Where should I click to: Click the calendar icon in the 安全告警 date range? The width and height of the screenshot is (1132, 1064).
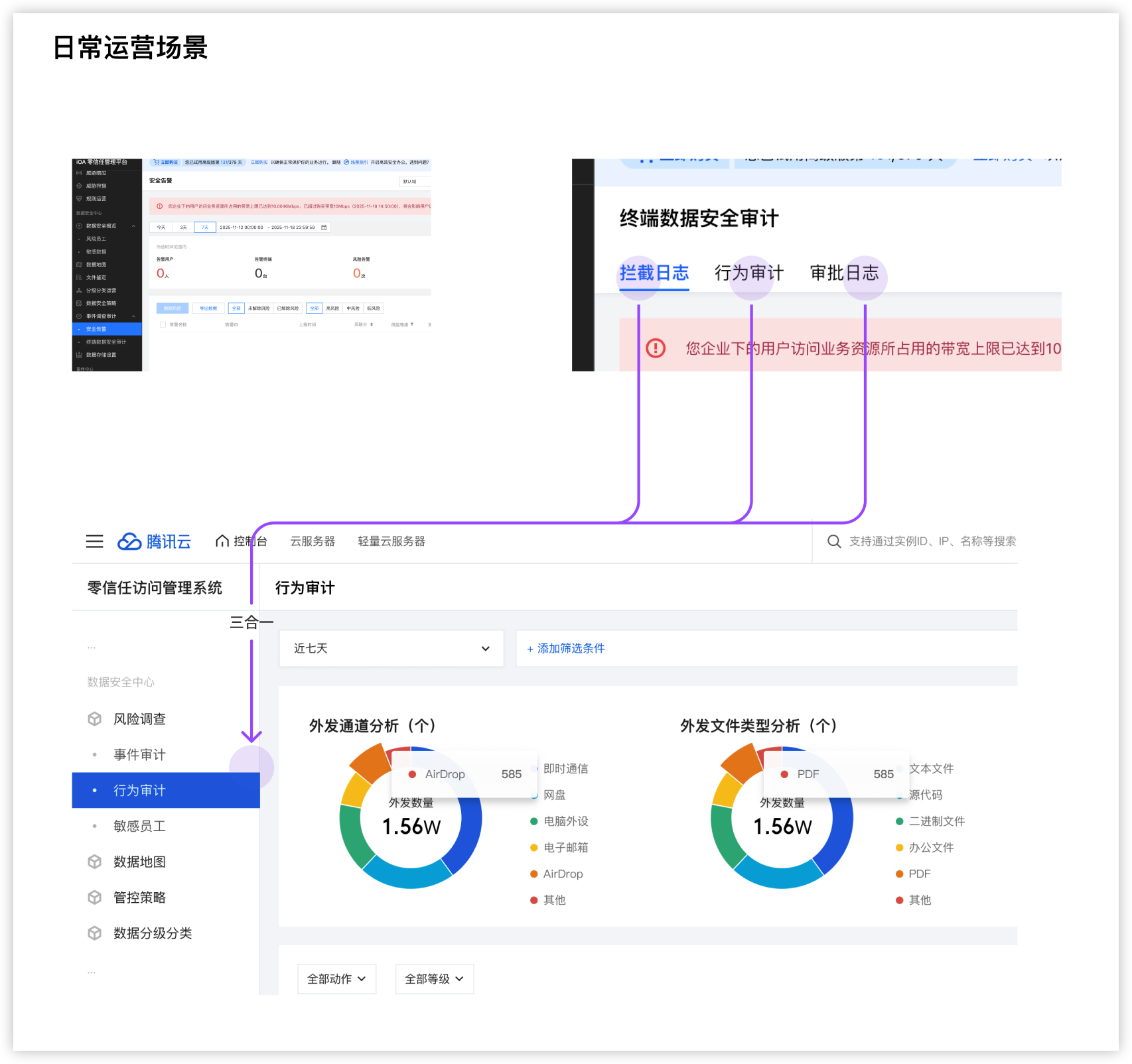tap(324, 228)
